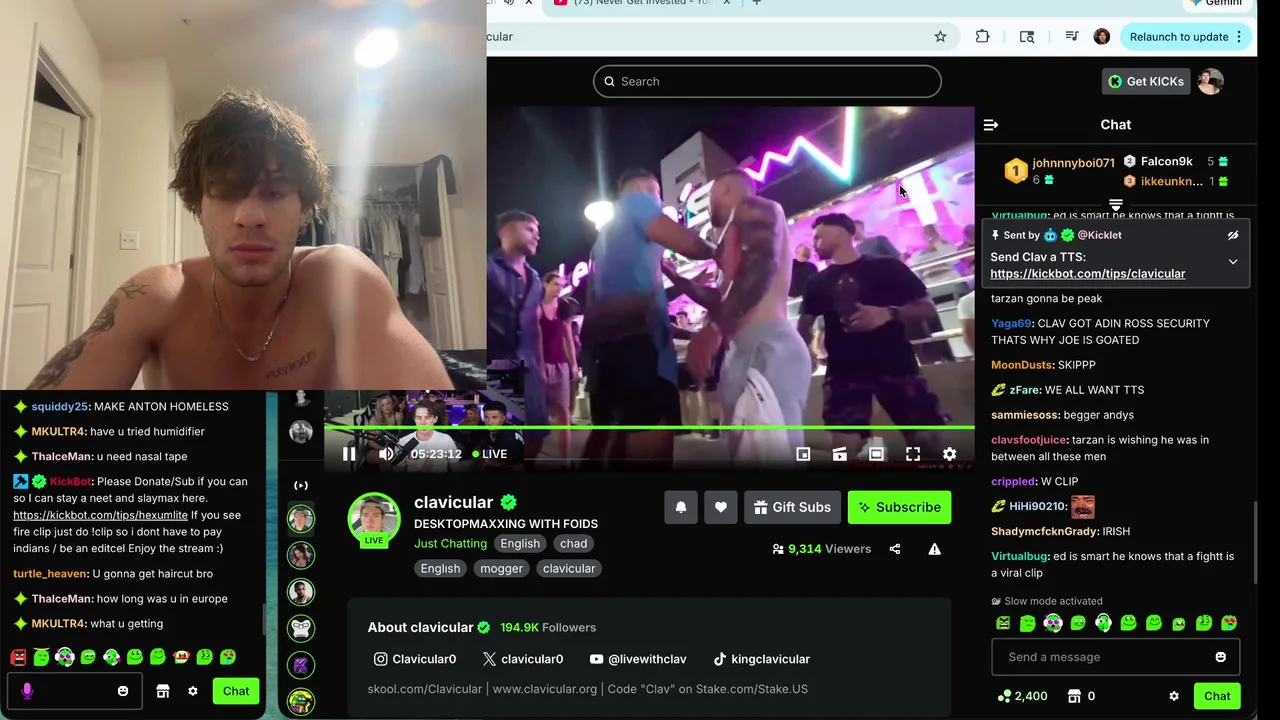This screenshot has width=1280, height=720.
Task: Insert last heart-eyes emote in right chat bar
Action: pos(1229,623)
